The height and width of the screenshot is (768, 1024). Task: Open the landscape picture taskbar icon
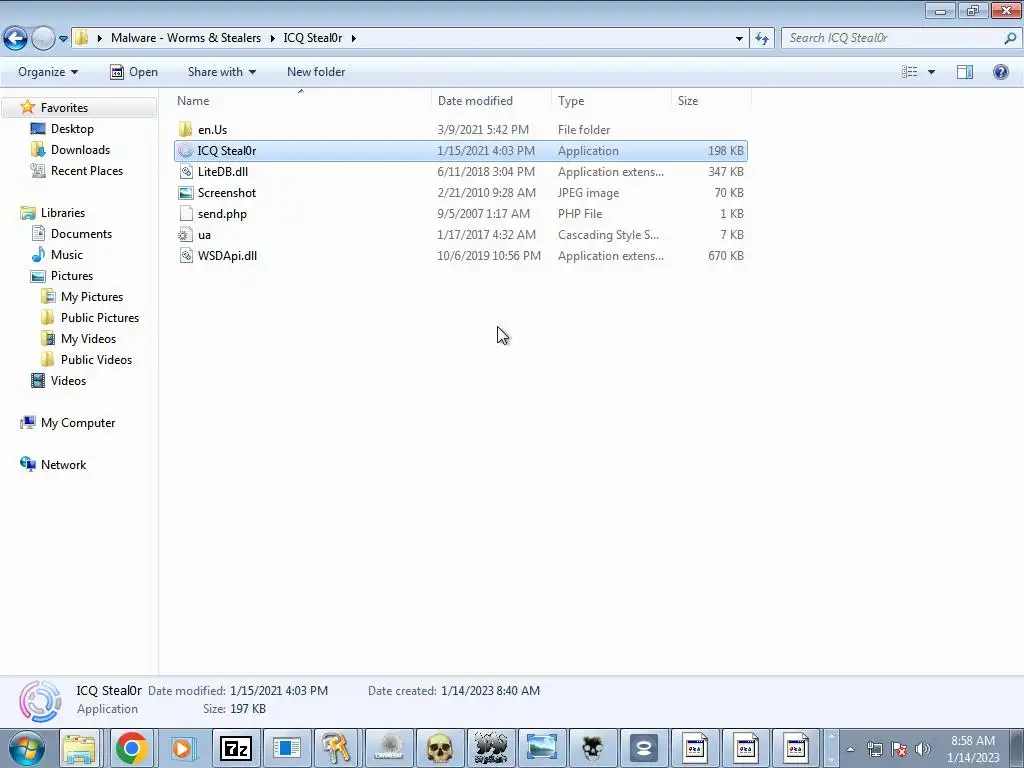[541, 748]
